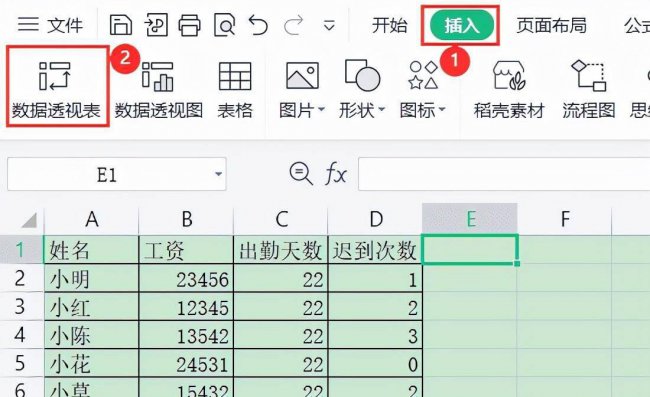650x397 pixels.
Task: Switch to the 插入 tab
Action: click(461, 26)
